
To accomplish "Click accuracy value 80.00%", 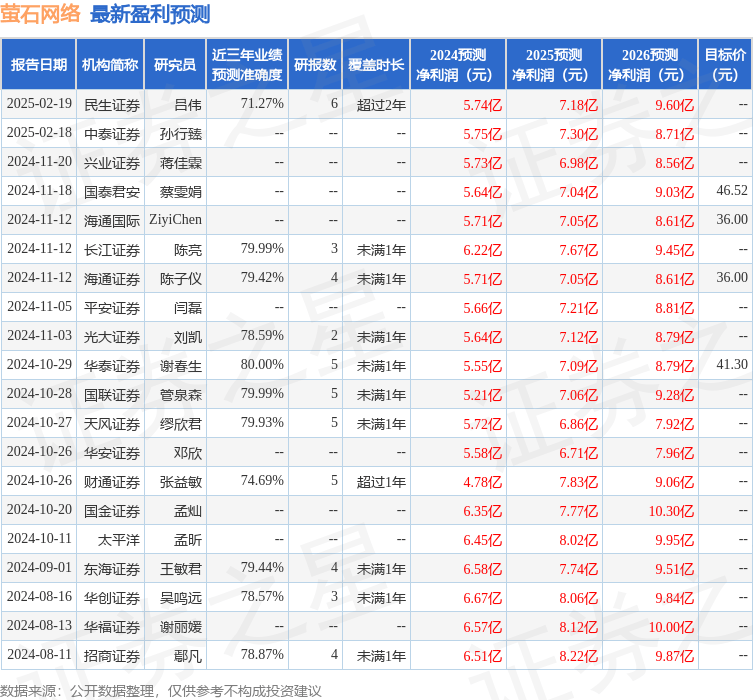I will 262,364.
